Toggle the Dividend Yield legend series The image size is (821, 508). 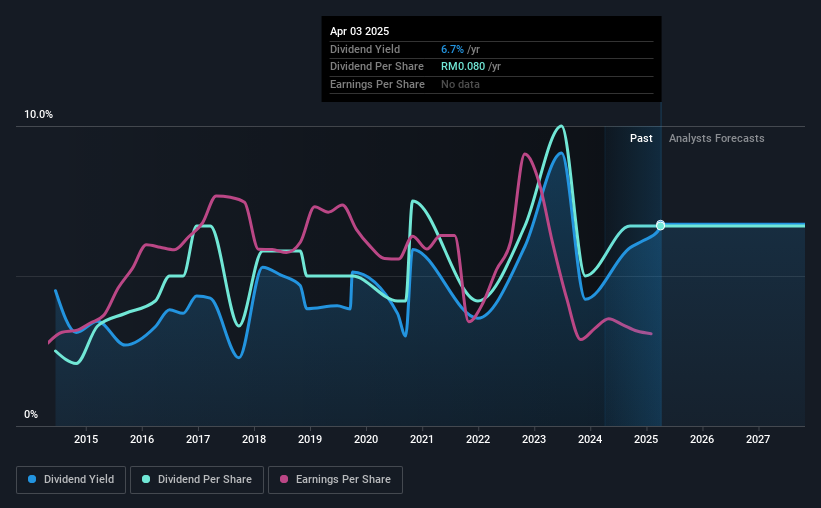coord(71,480)
